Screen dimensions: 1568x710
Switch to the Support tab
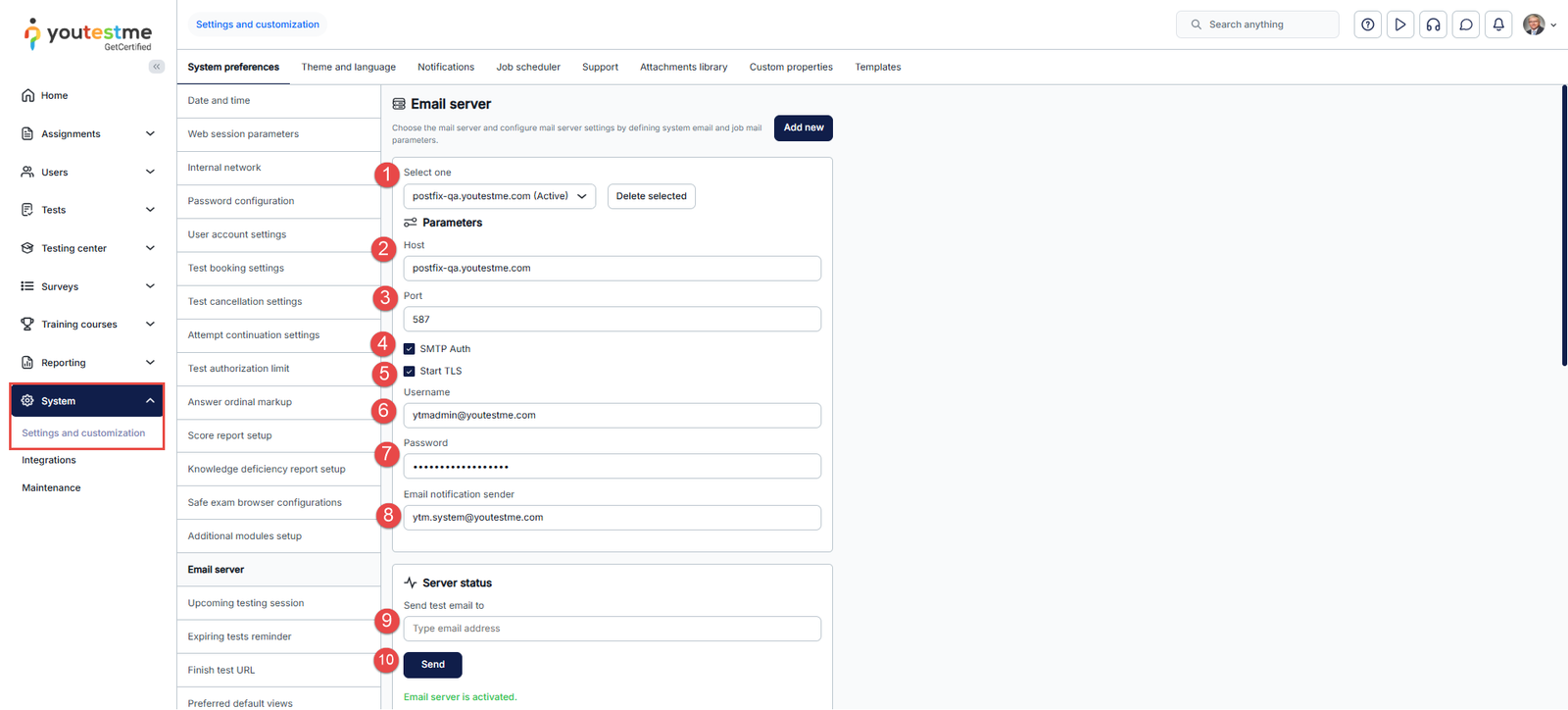(x=600, y=67)
